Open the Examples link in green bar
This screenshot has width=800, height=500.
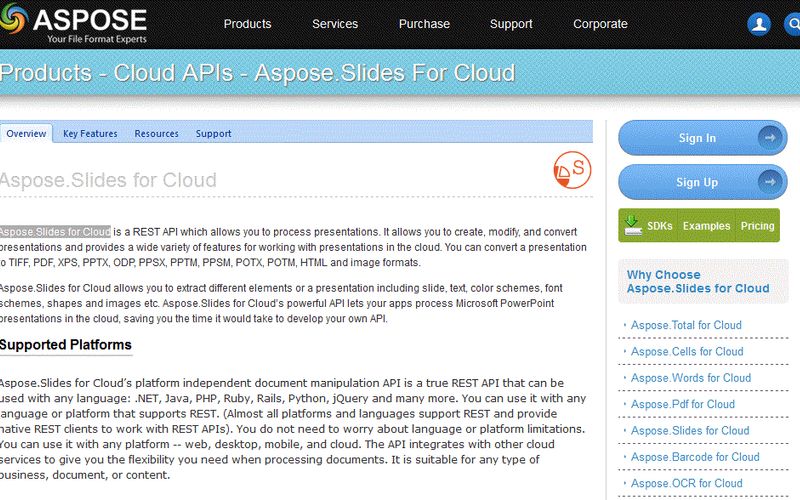click(707, 226)
